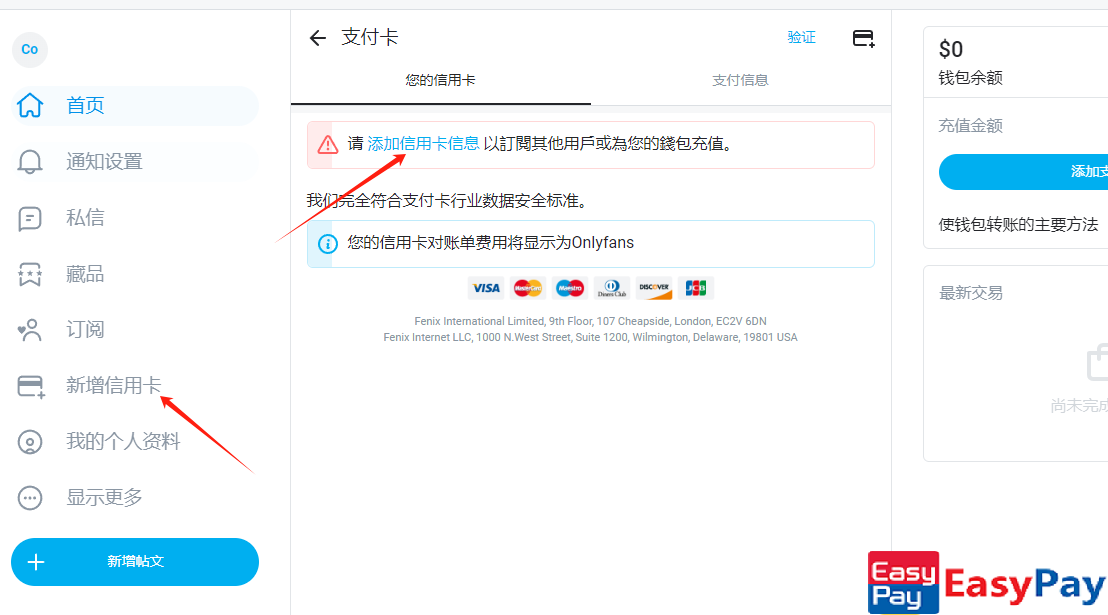
Task: Open 藏品 collections bookmark icon
Action: click(x=31, y=274)
